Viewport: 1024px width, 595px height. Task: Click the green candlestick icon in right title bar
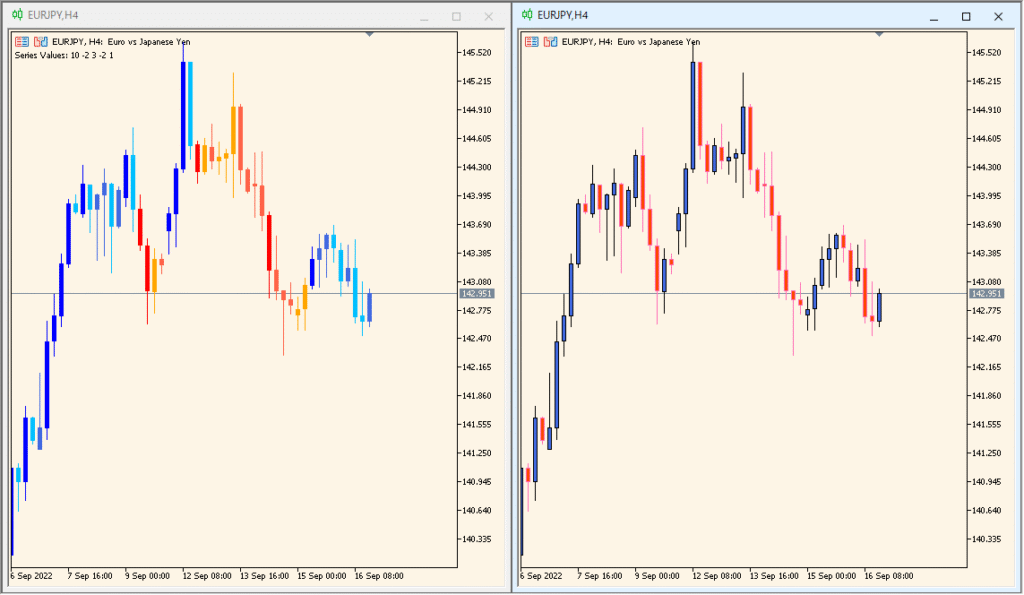click(525, 15)
